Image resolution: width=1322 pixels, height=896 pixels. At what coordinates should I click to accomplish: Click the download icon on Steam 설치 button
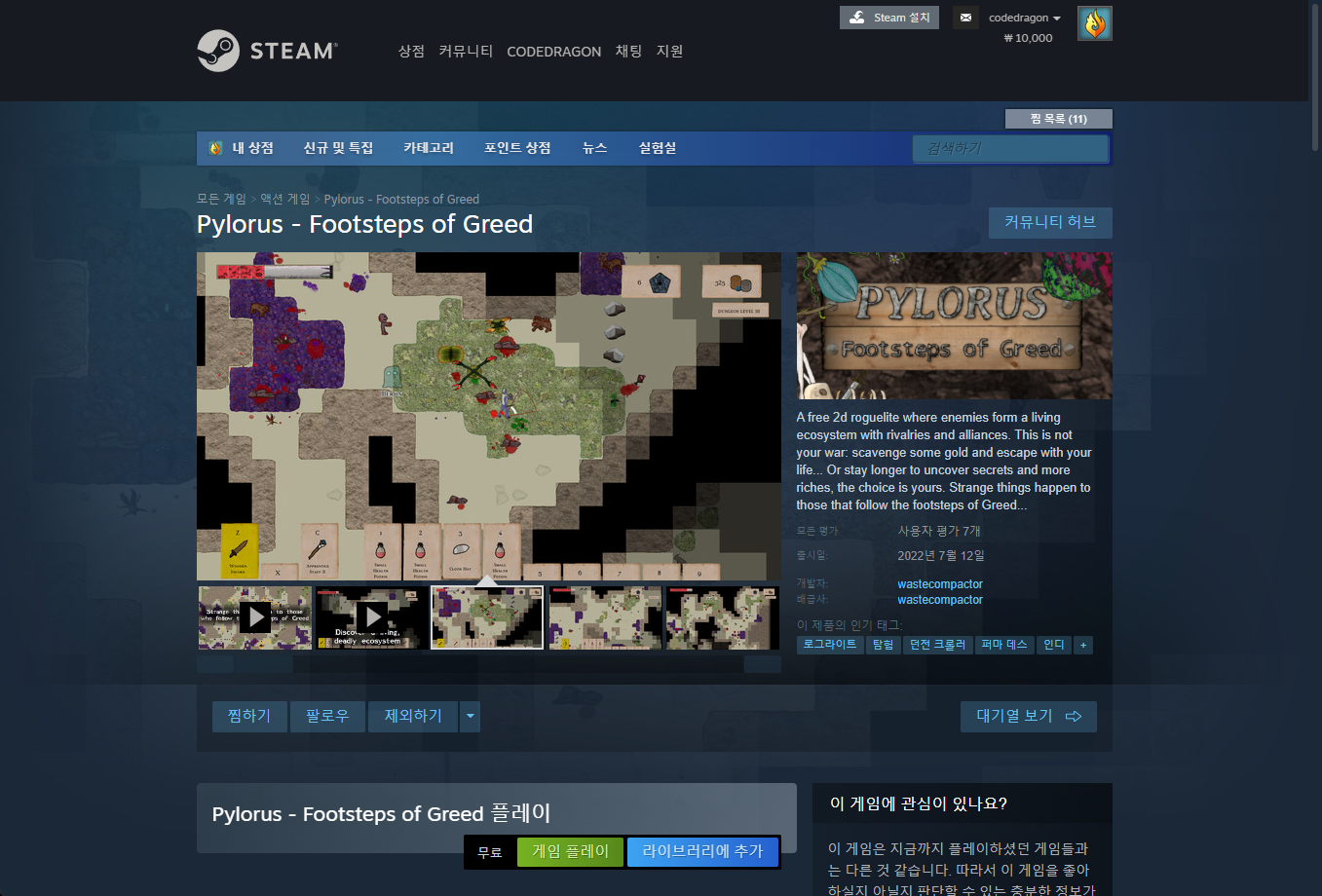pos(857,18)
